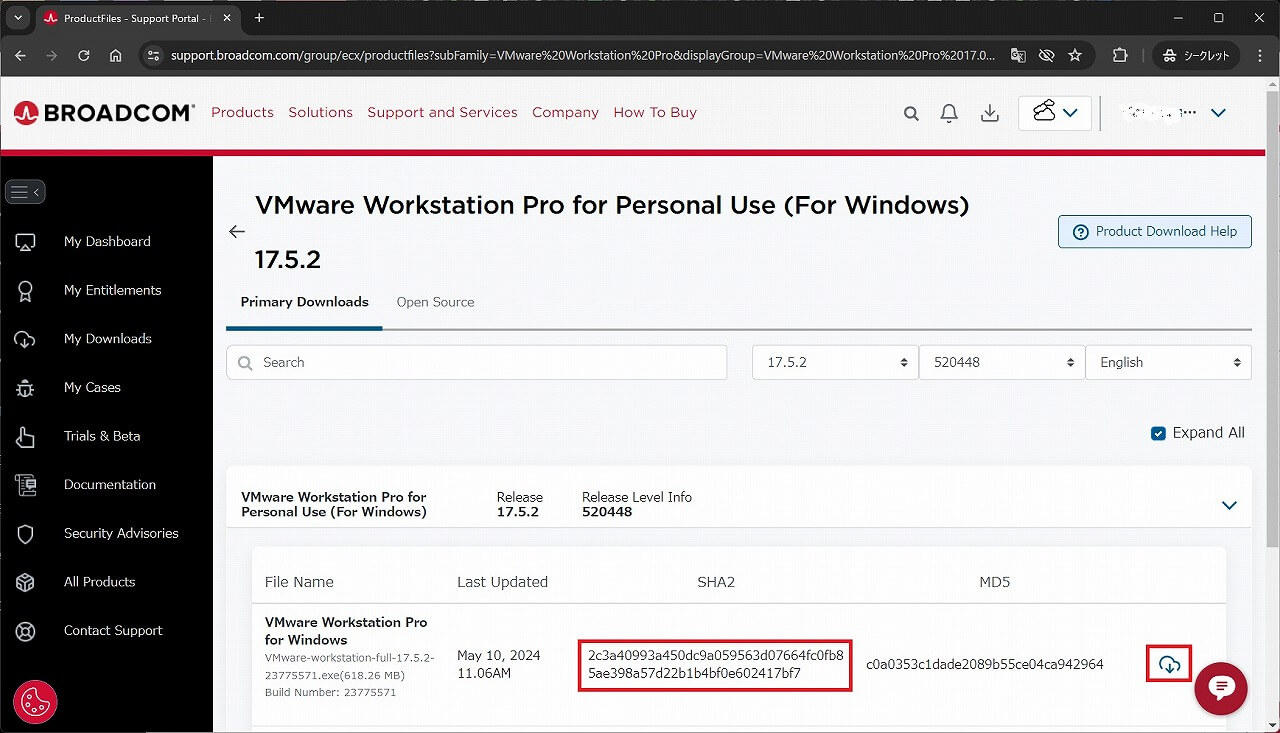1280x733 pixels.
Task: Switch to the Primary Downloads tab
Action: click(x=304, y=302)
